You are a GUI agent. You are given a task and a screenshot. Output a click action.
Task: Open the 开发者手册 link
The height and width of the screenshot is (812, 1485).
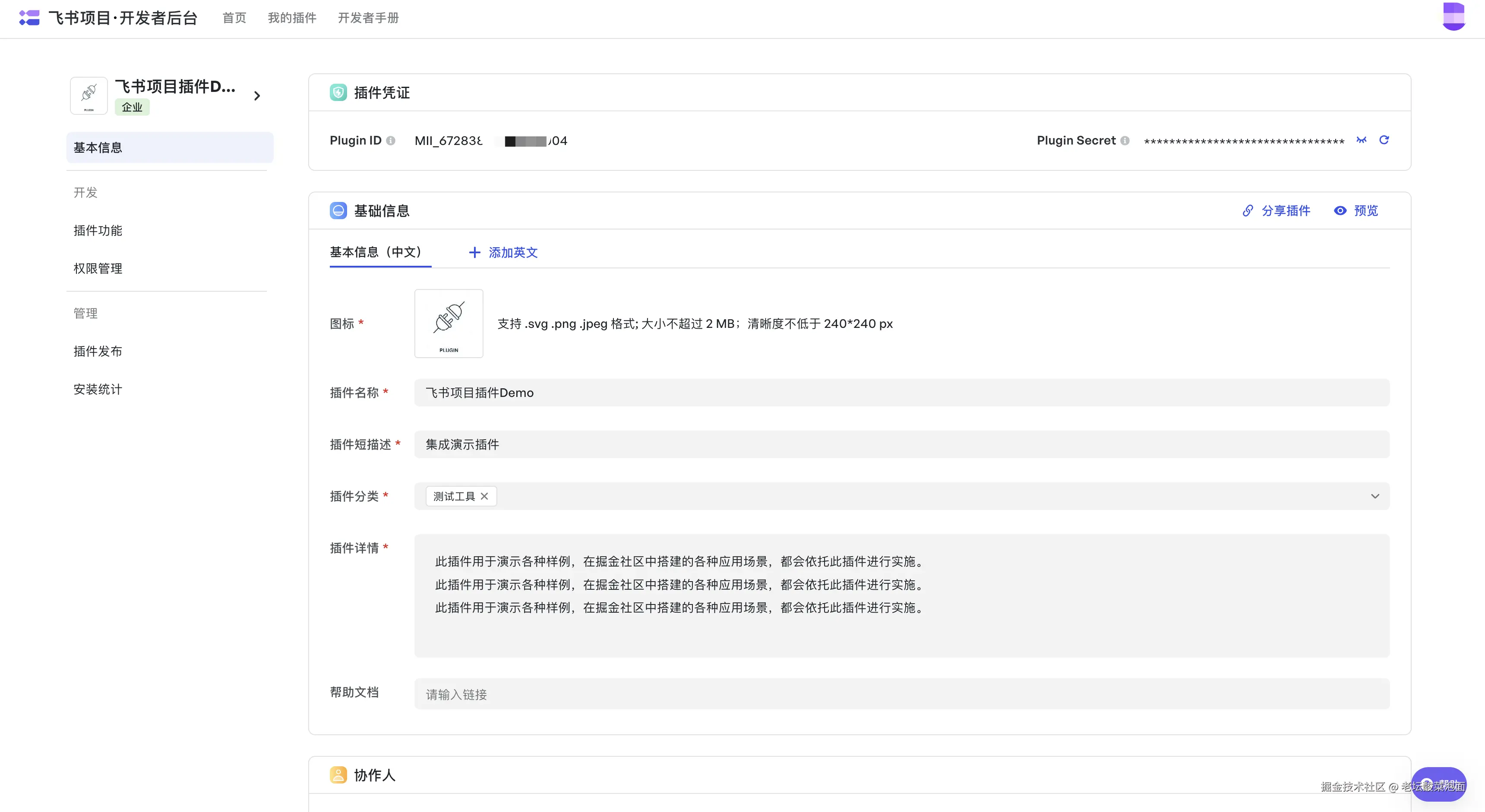pyautogui.click(x=368, y=18)
